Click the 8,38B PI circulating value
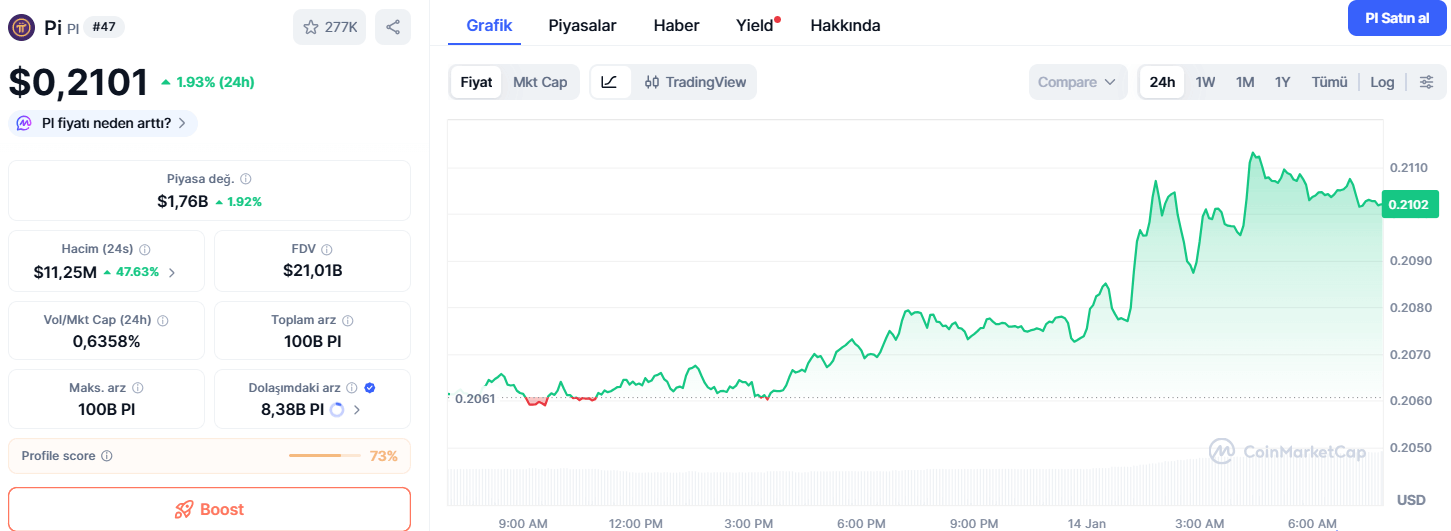1451x531 pixels. pos(292,409)
